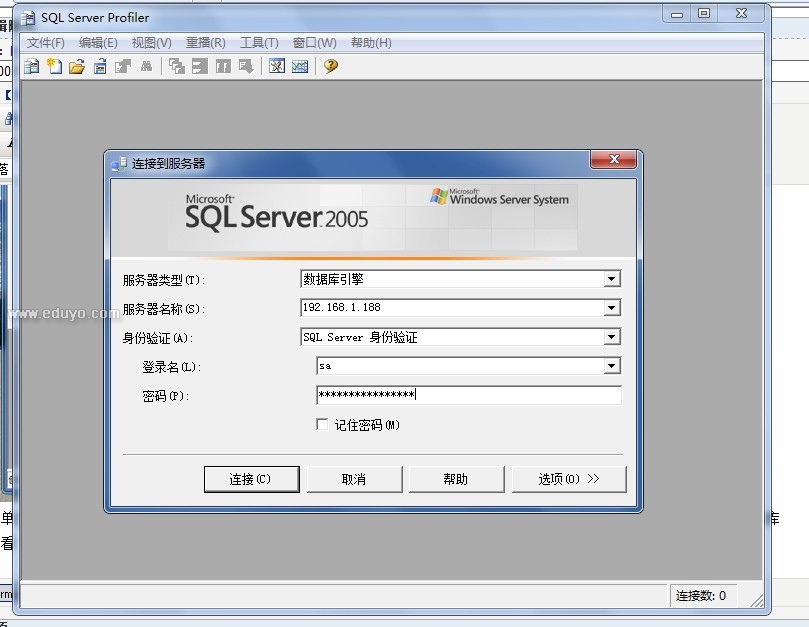
Task: Click the yellow question mark Help icon
Action: [331, 67]
